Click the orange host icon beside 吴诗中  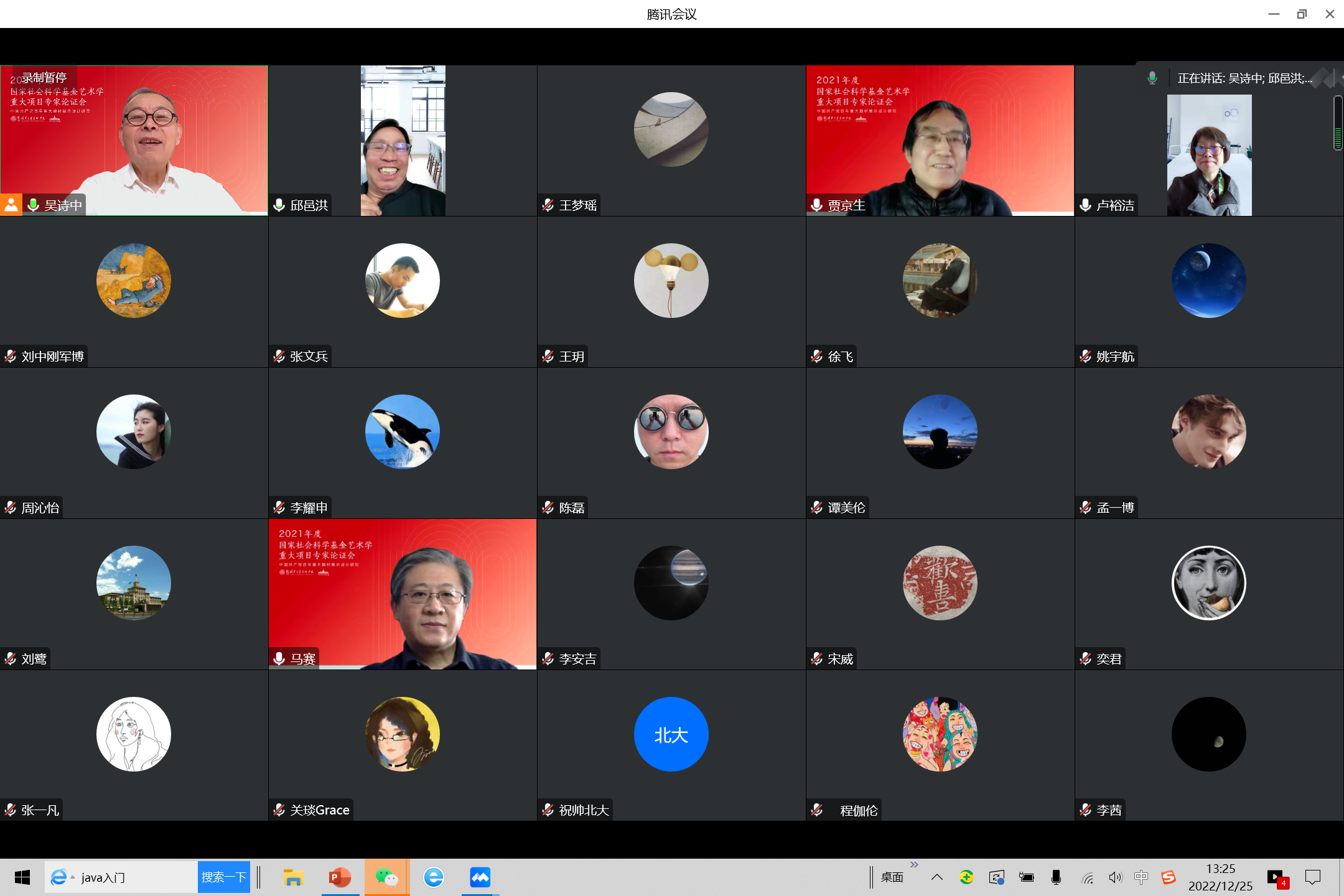(11, 205)
